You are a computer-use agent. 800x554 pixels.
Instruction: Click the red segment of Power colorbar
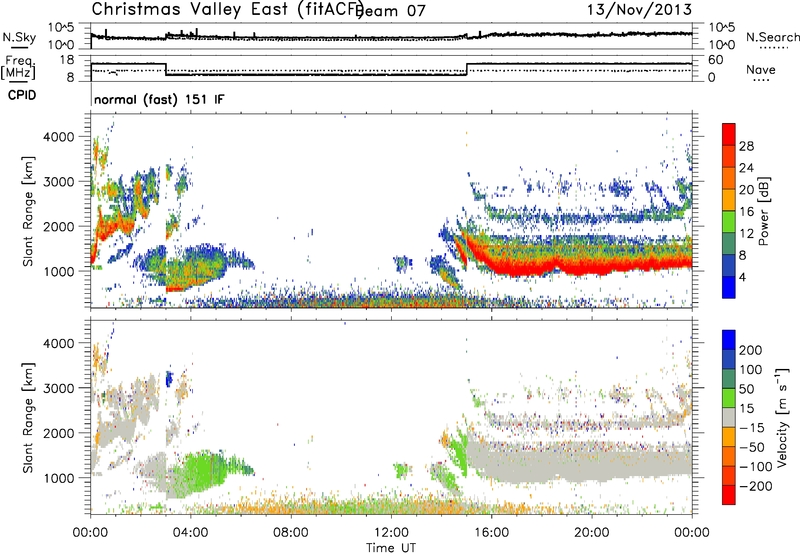click(729, 135)
